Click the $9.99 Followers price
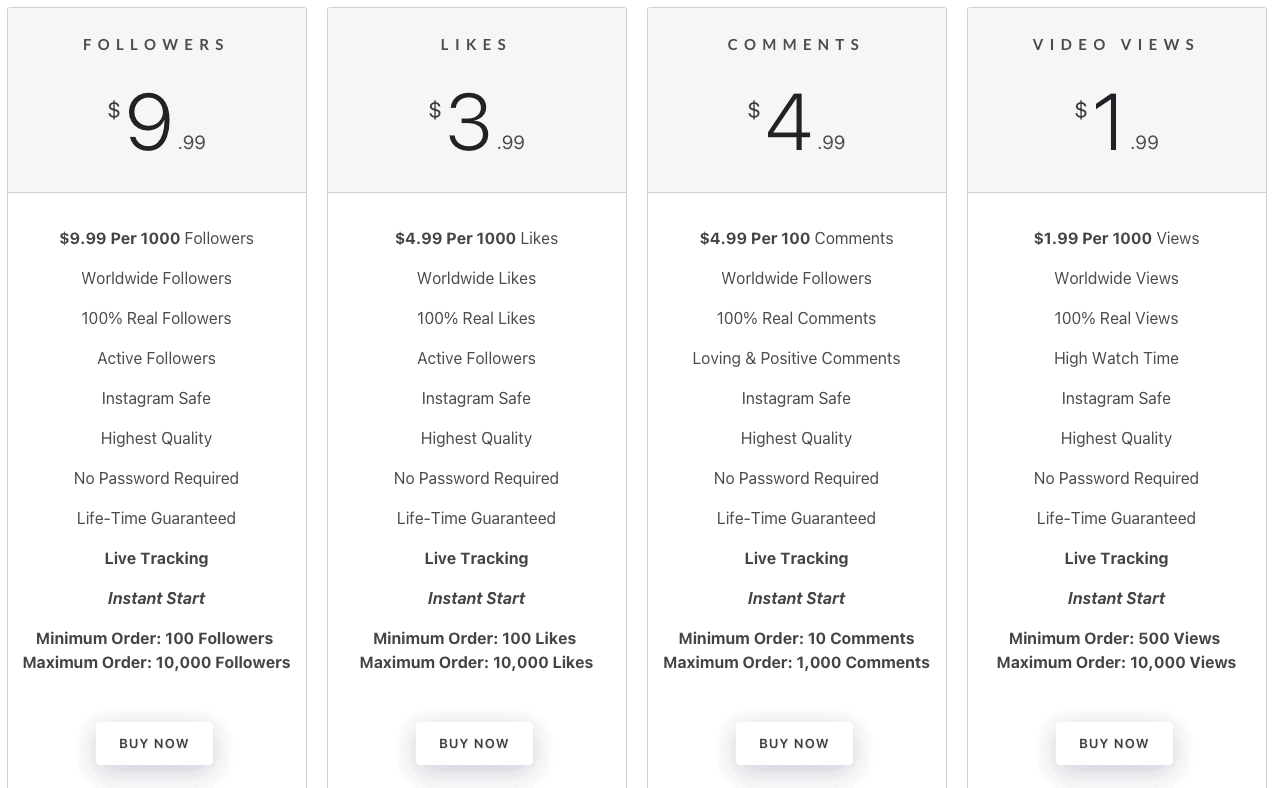This screenshot has height=788, width=1274. [x=156, y=123]
